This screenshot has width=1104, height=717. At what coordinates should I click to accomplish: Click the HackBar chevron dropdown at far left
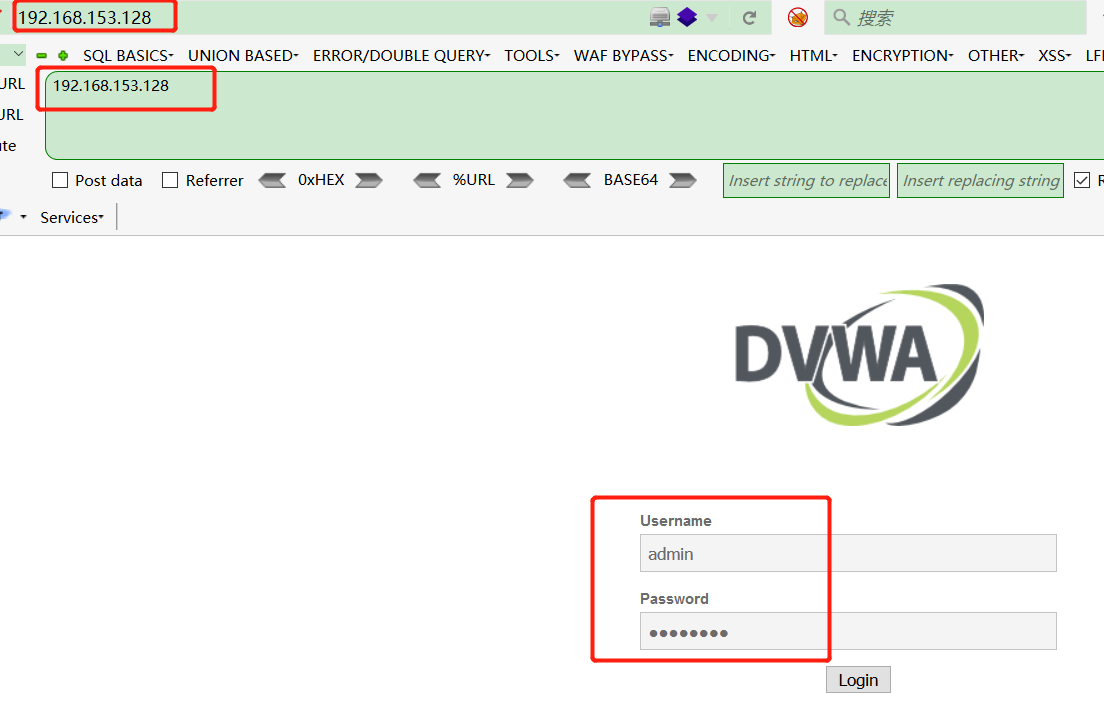tap(18, 54)
